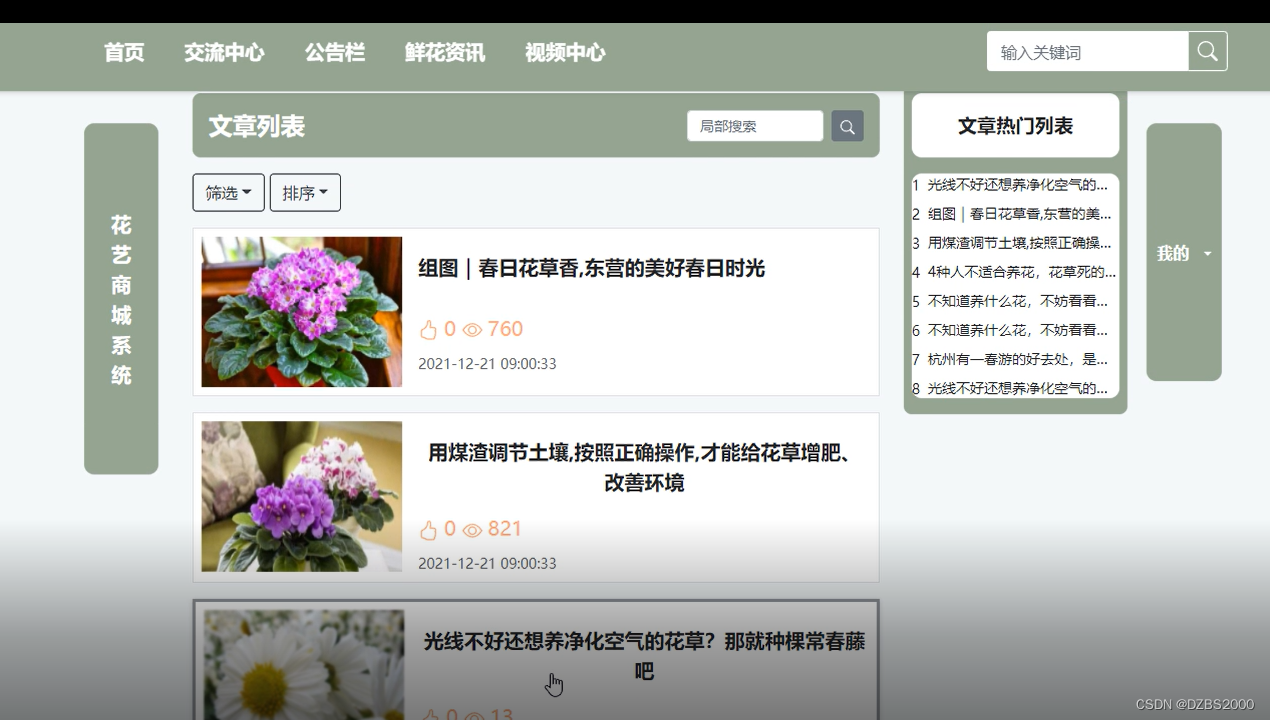Open 鲜花资讯 navigation item
1270x720 pixels.
click(x=445, y=53)
